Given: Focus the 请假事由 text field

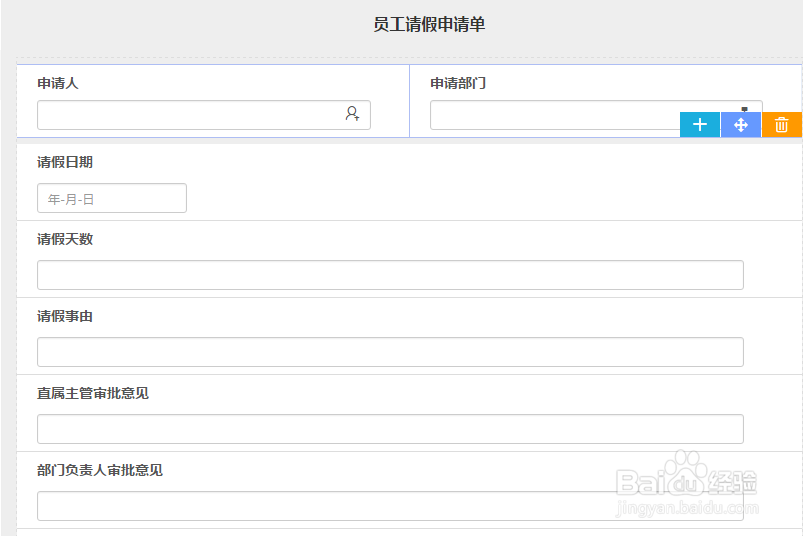Looking at the screenshot, I should 390,352.
